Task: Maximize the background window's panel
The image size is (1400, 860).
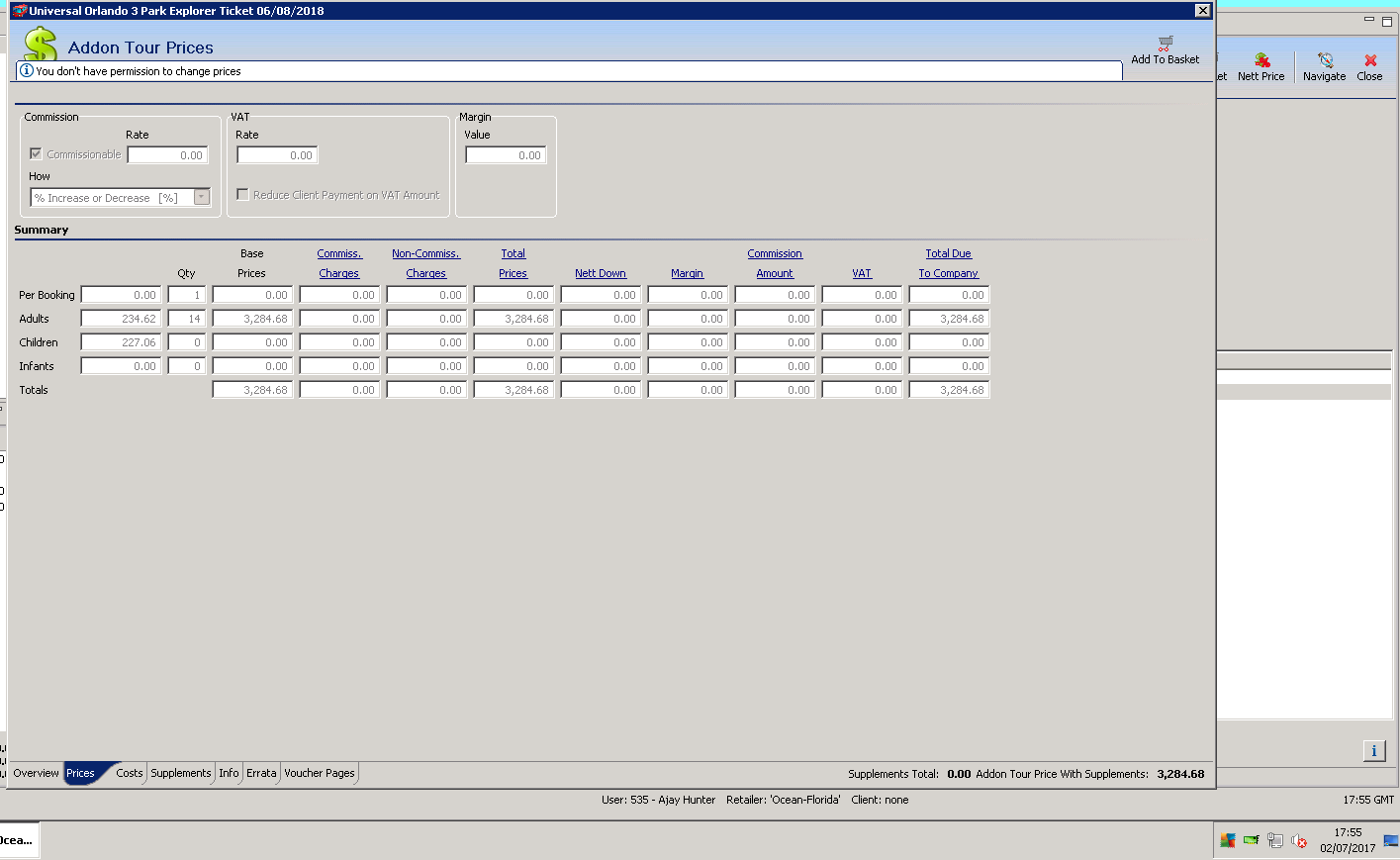Action: (1387, 20)
